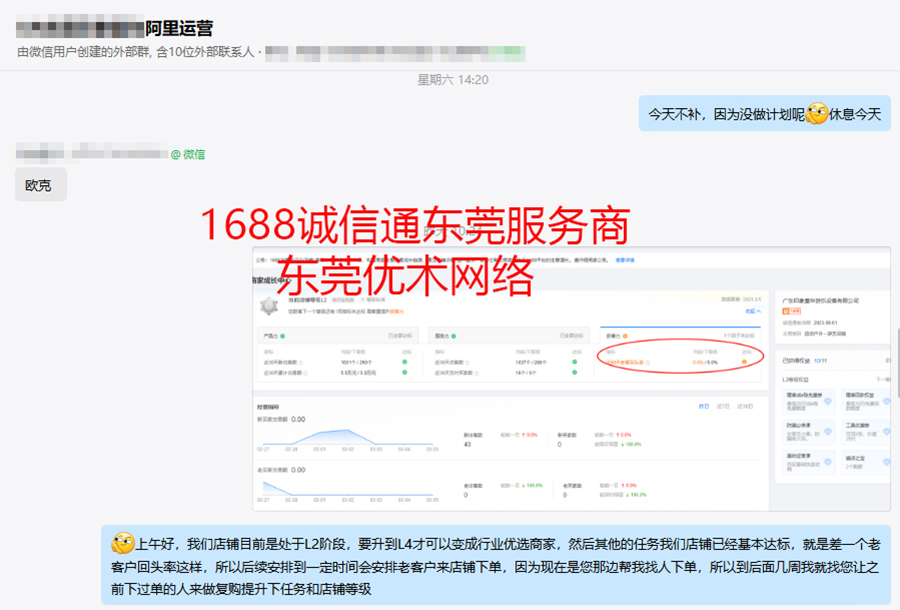Click the 今天不补 outgoing message bubble

tap(764, 114)
